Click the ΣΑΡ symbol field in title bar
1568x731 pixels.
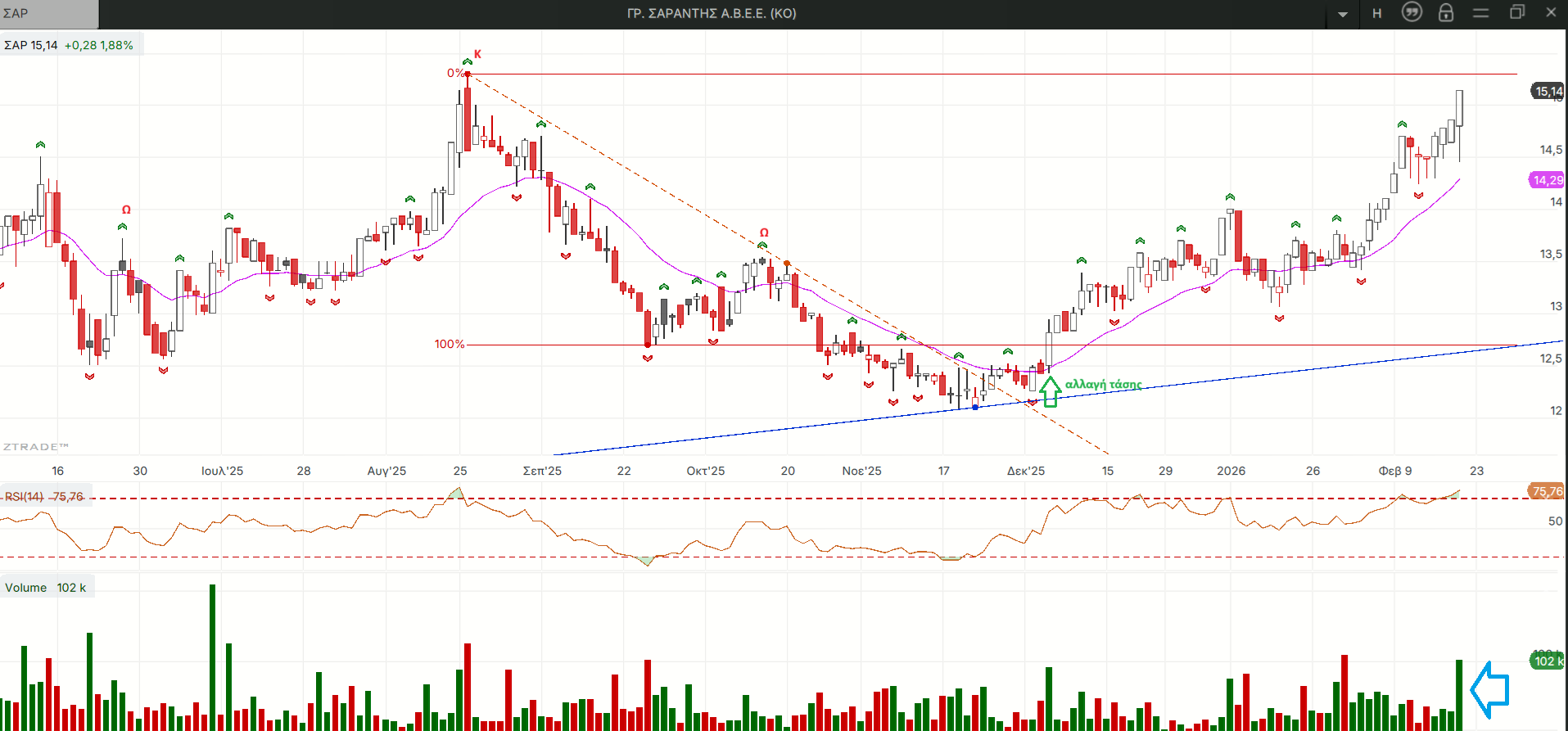click(x=49, y=13)
